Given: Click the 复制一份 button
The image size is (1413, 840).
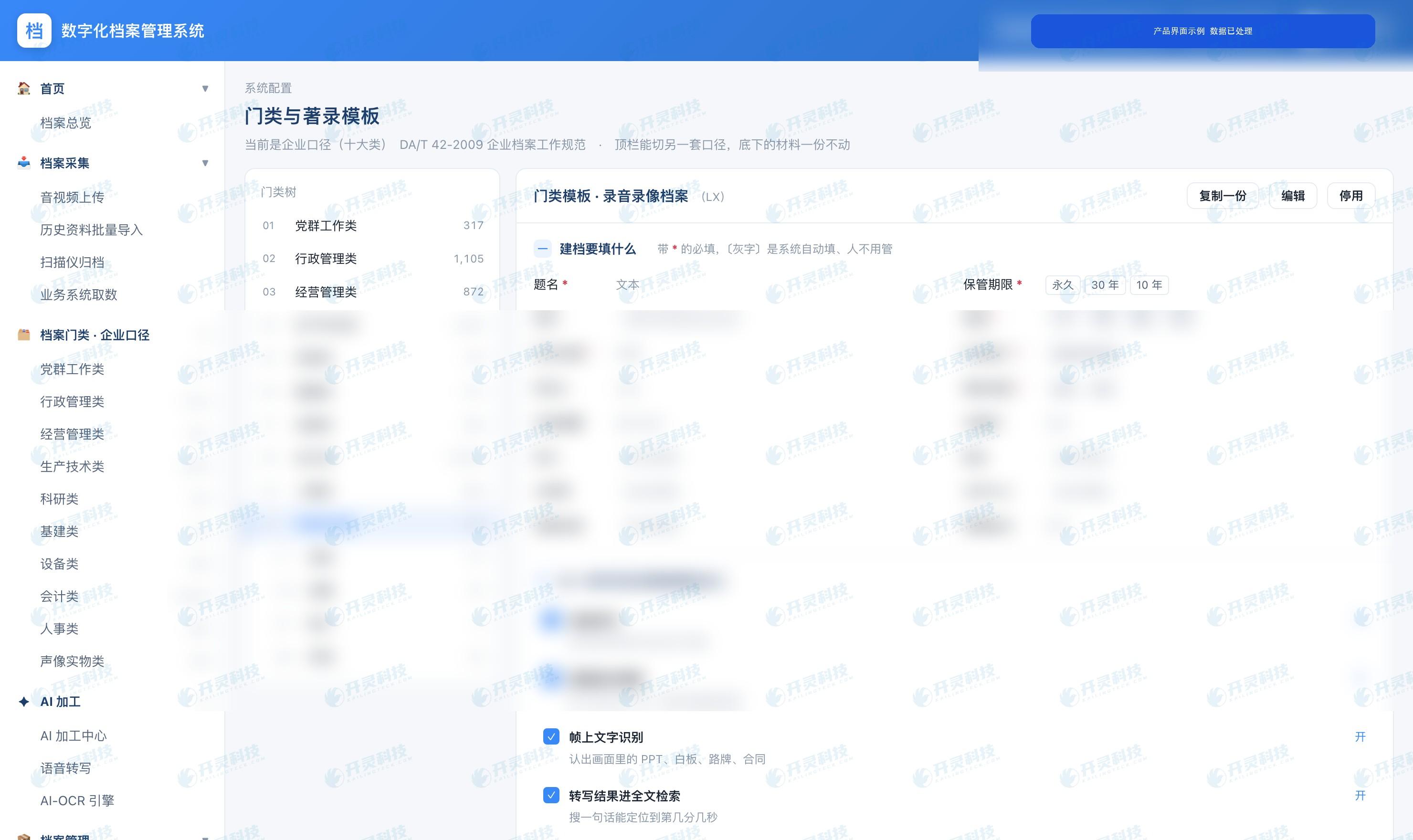Looking at the screenshot, I should 1222,196.
